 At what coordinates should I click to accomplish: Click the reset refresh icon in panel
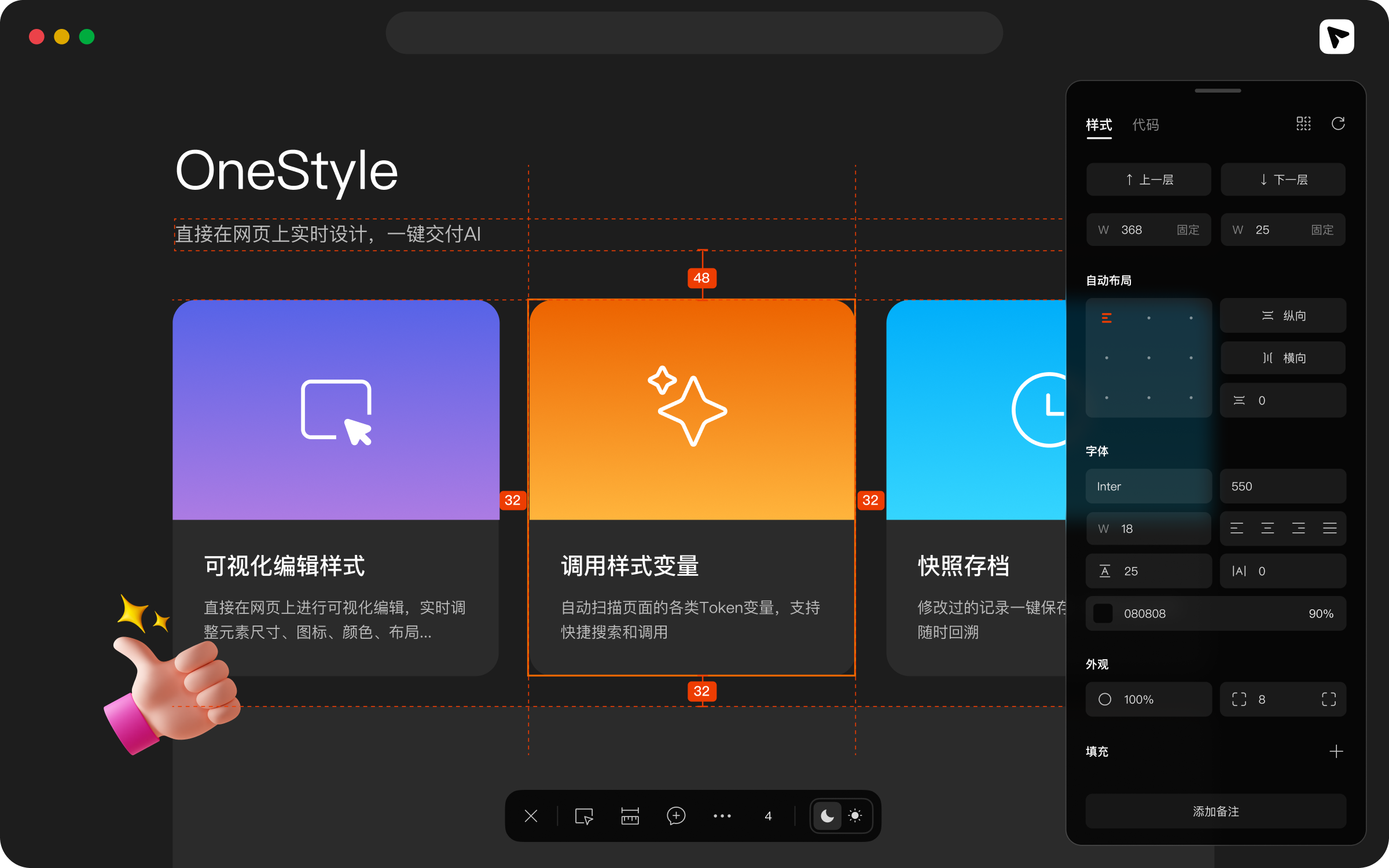point(1338,123)
